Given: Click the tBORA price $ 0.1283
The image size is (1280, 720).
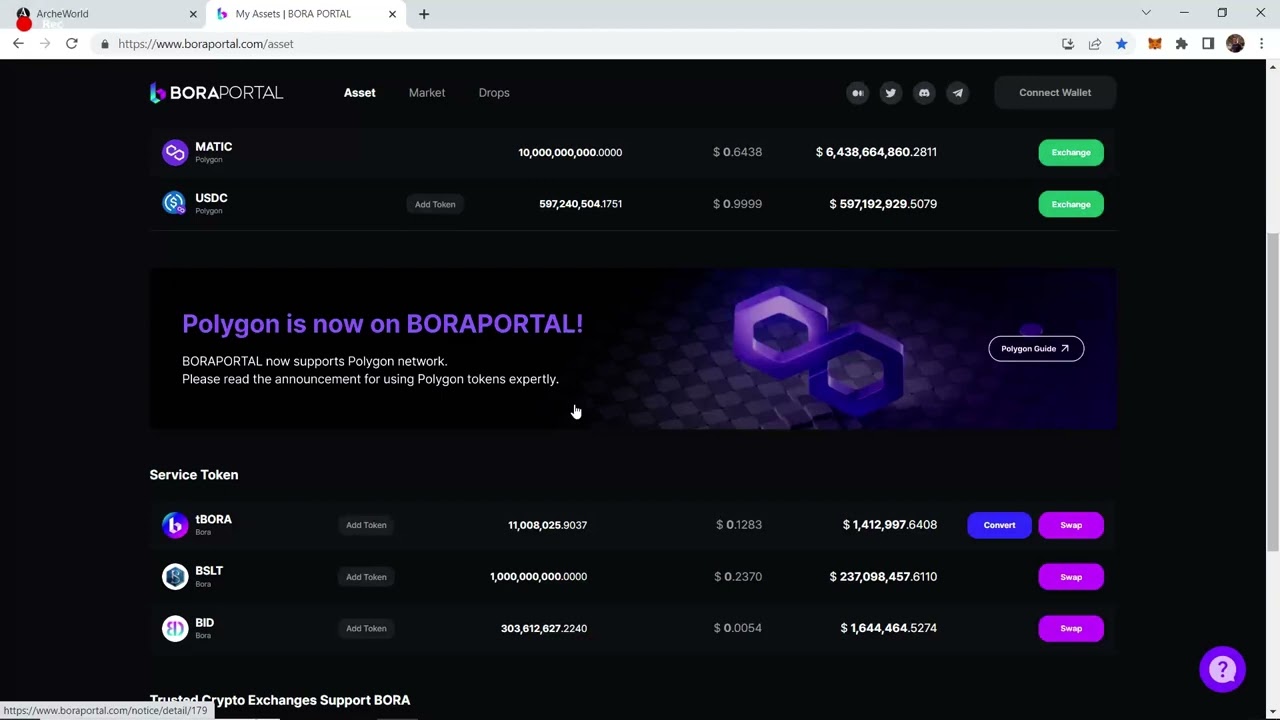Looking at the screenshot, I should coord(739,525).
